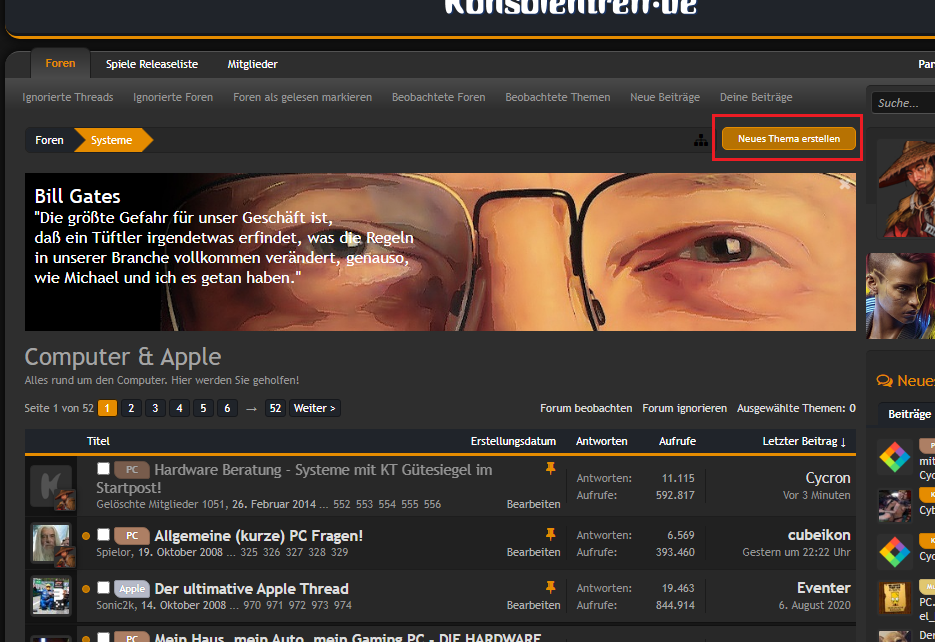Sort threads by Erstellungsdatum
This screenshot has height=642, width=935.
513,441
